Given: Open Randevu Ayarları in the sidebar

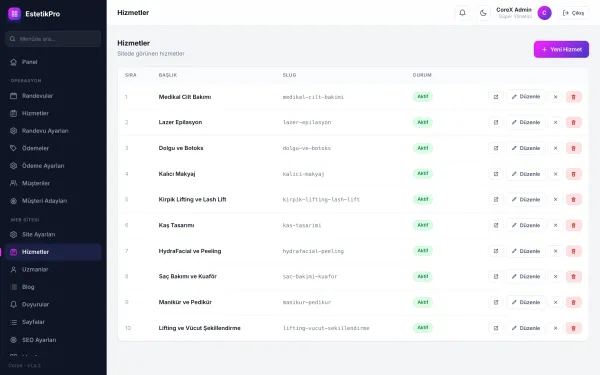Looking at the screenshot, I should pyautogui.click(x=53, y=131).
